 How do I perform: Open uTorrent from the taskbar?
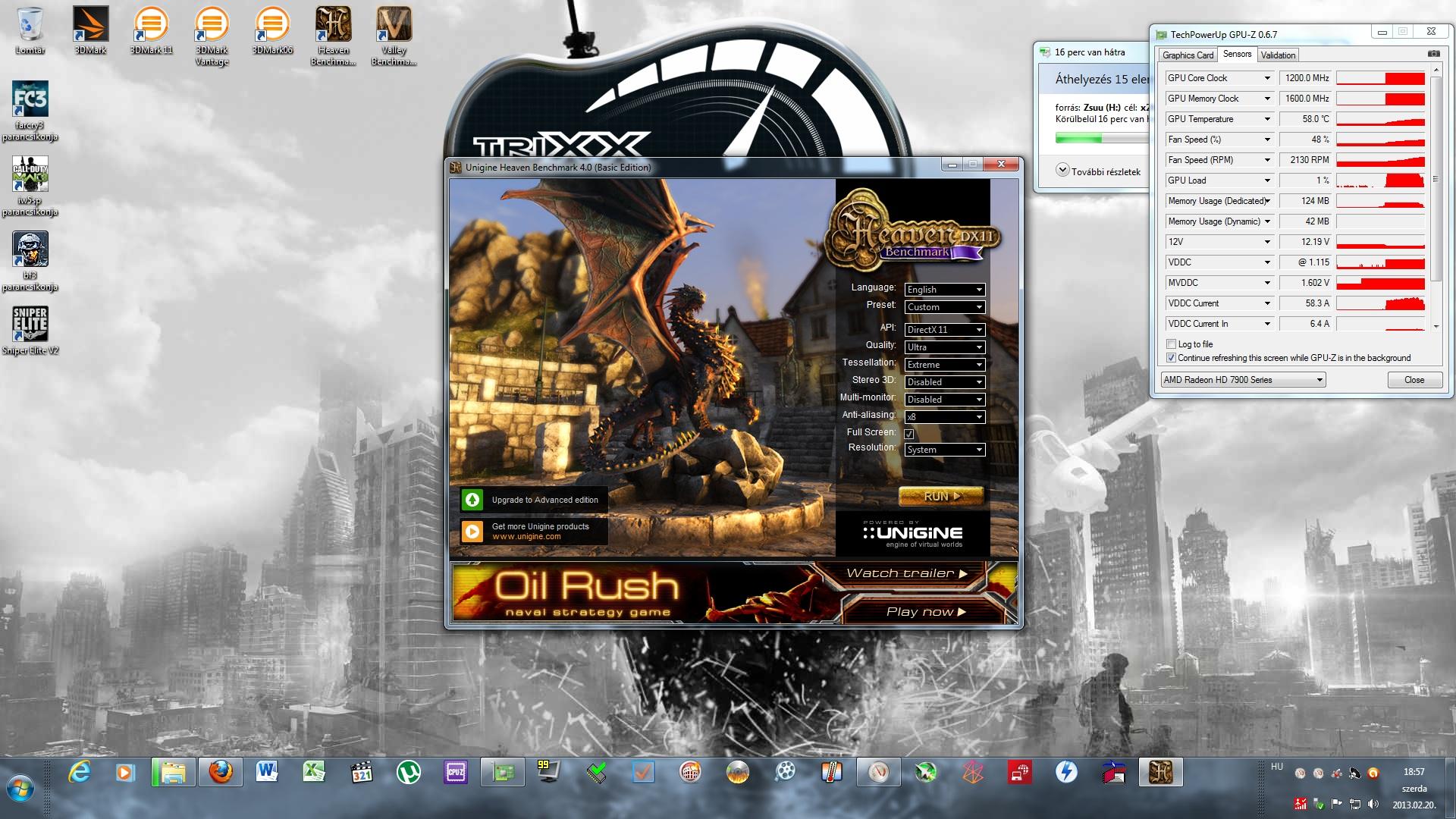pyautogui.click(x=409, y=773)
